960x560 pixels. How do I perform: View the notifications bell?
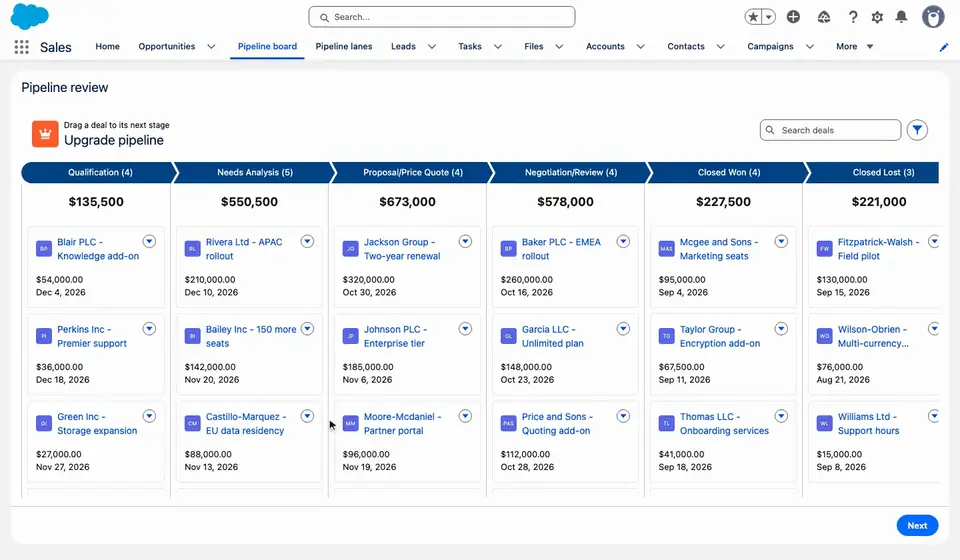coord(901,17)
